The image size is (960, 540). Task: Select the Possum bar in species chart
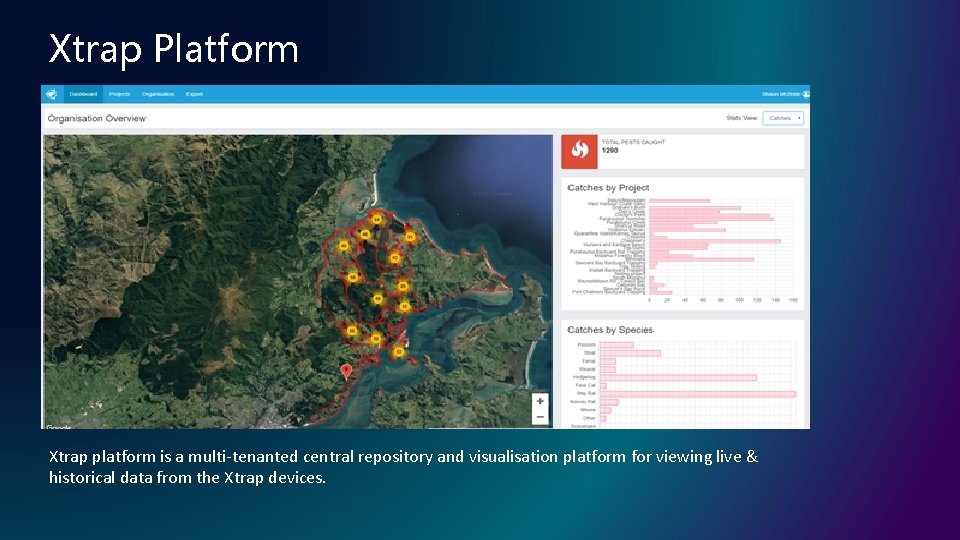(x=617, y=345)
